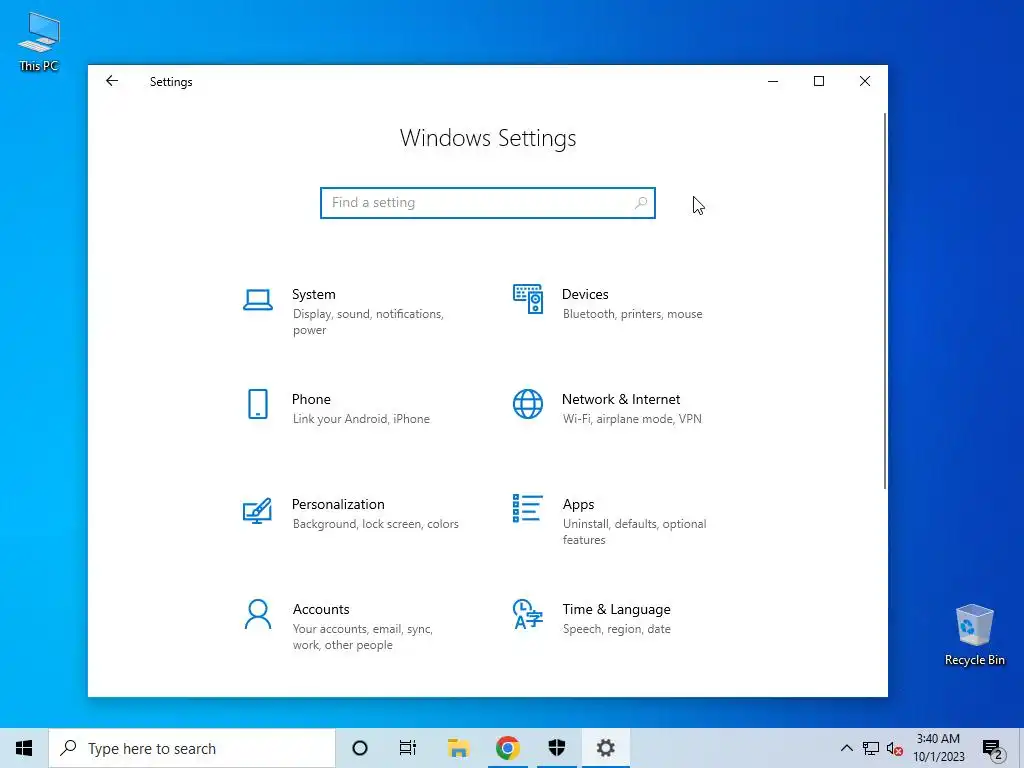Open the Phone category title

coord(311,399)
